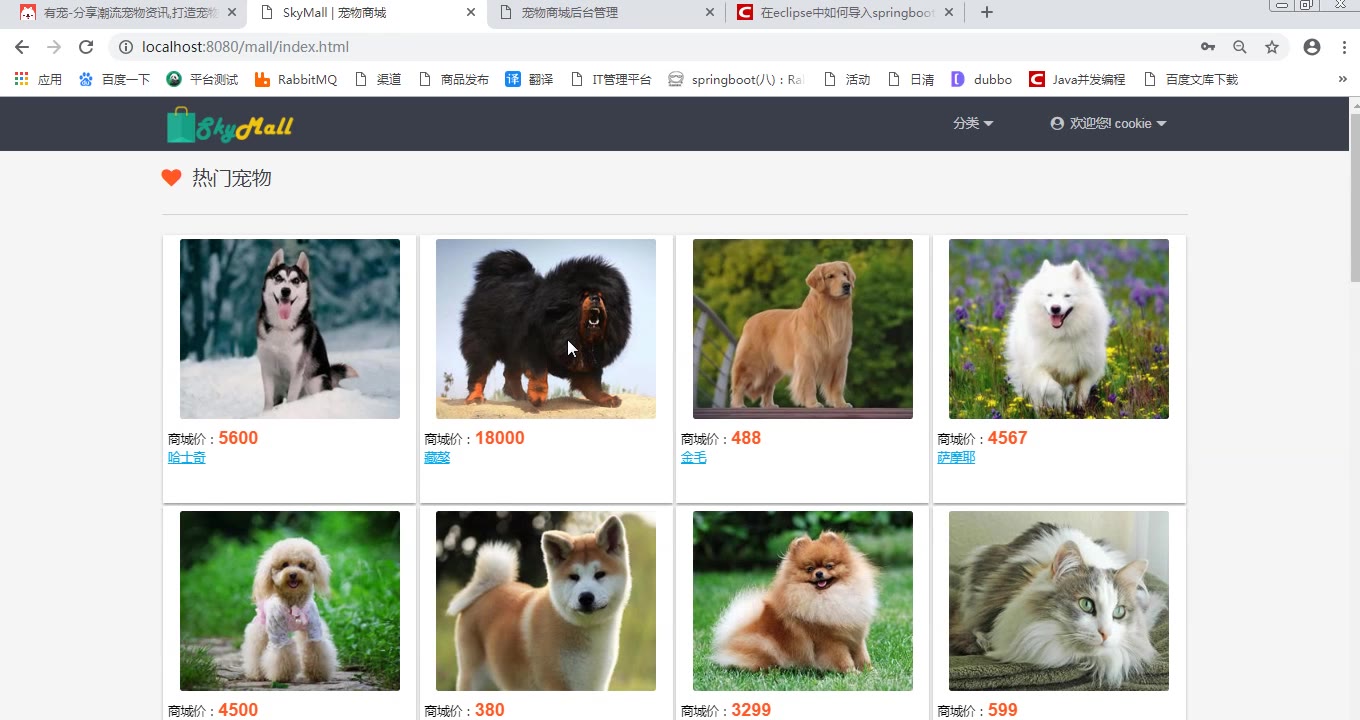Open the 活动 bookmark
This screenshot has height=720, width=1360.
[x=846, y=79]
